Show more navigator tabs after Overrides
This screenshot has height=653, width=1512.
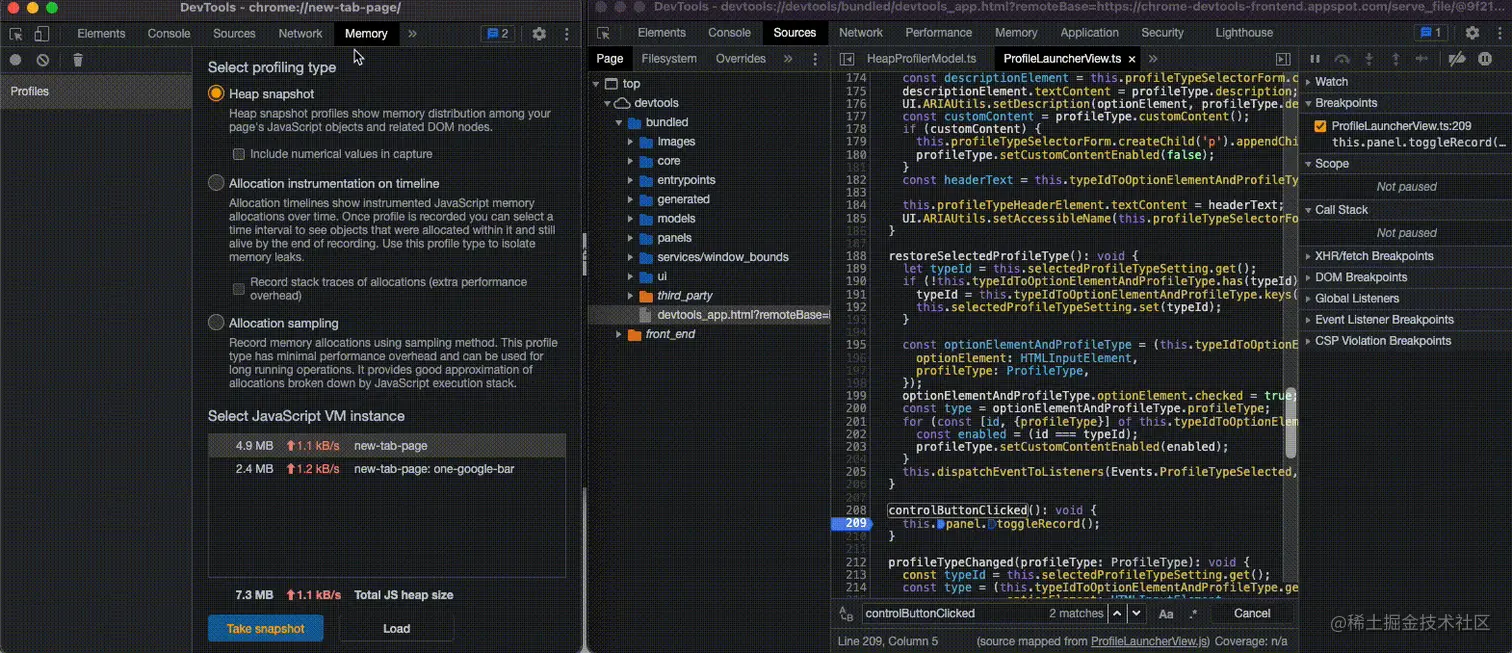pyautogui.click(x=788, y=59)
